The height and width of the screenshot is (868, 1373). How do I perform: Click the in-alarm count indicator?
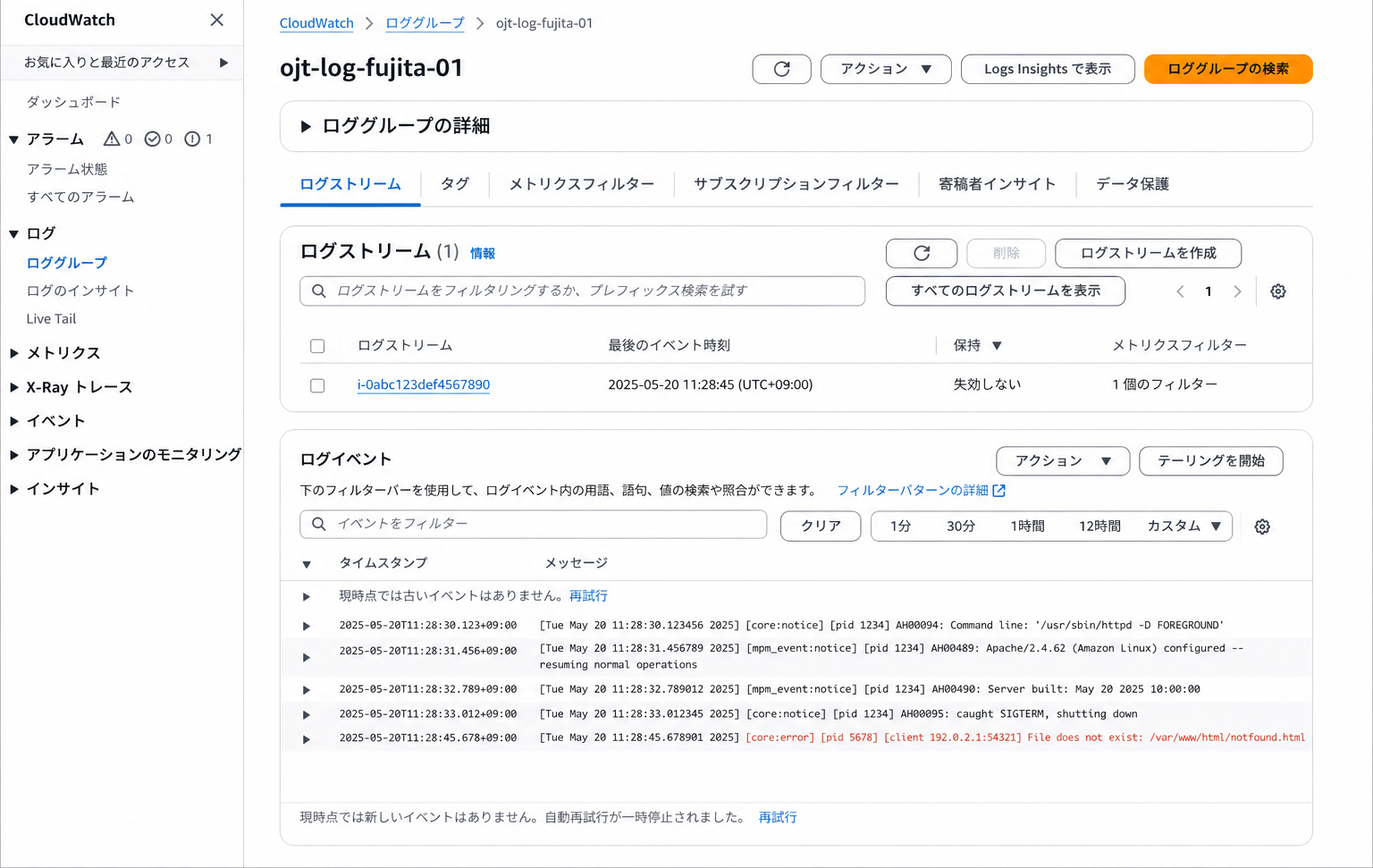coord(118,139)
